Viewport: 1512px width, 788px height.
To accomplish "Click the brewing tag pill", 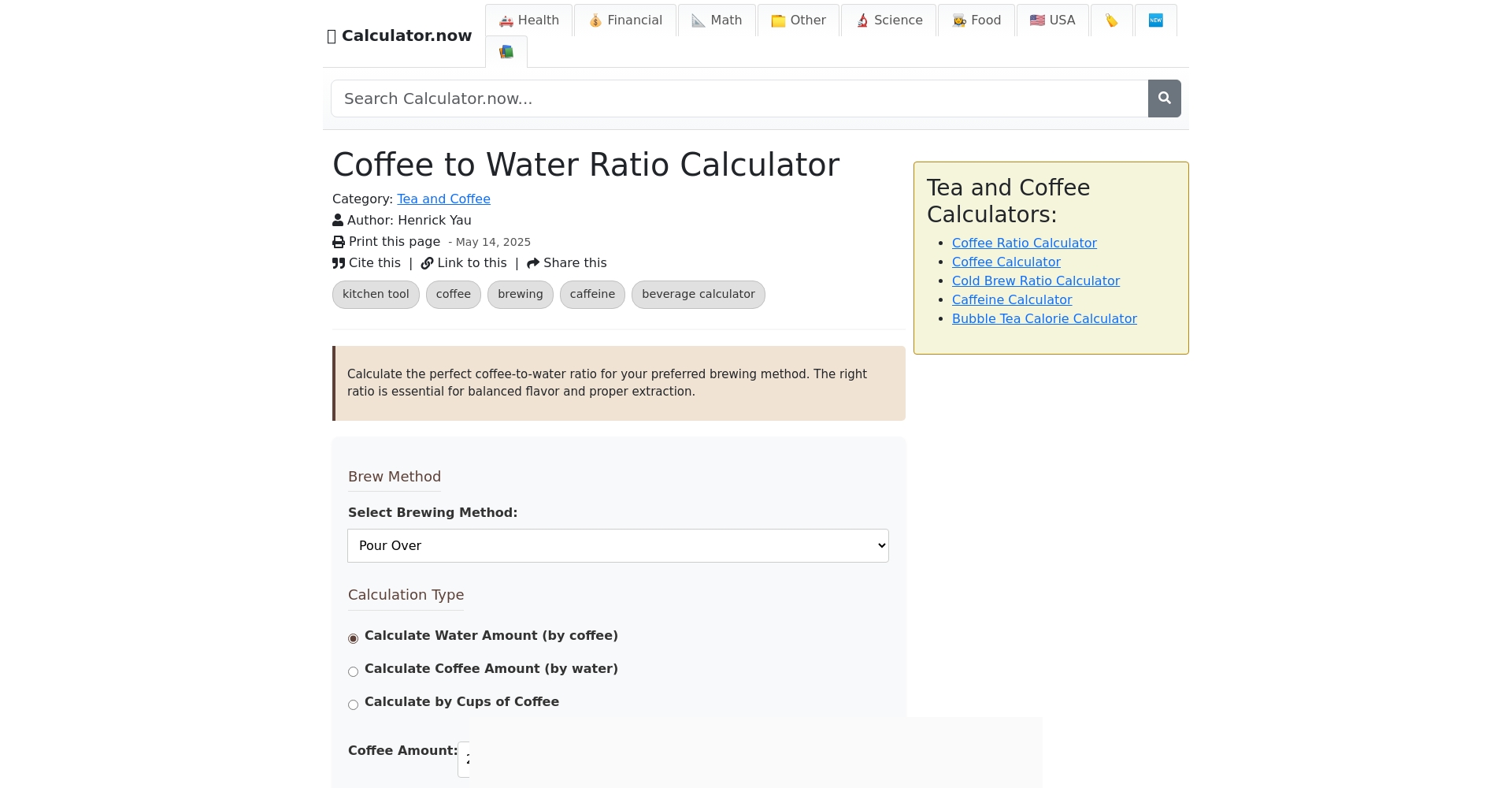I will coord(520,295).
